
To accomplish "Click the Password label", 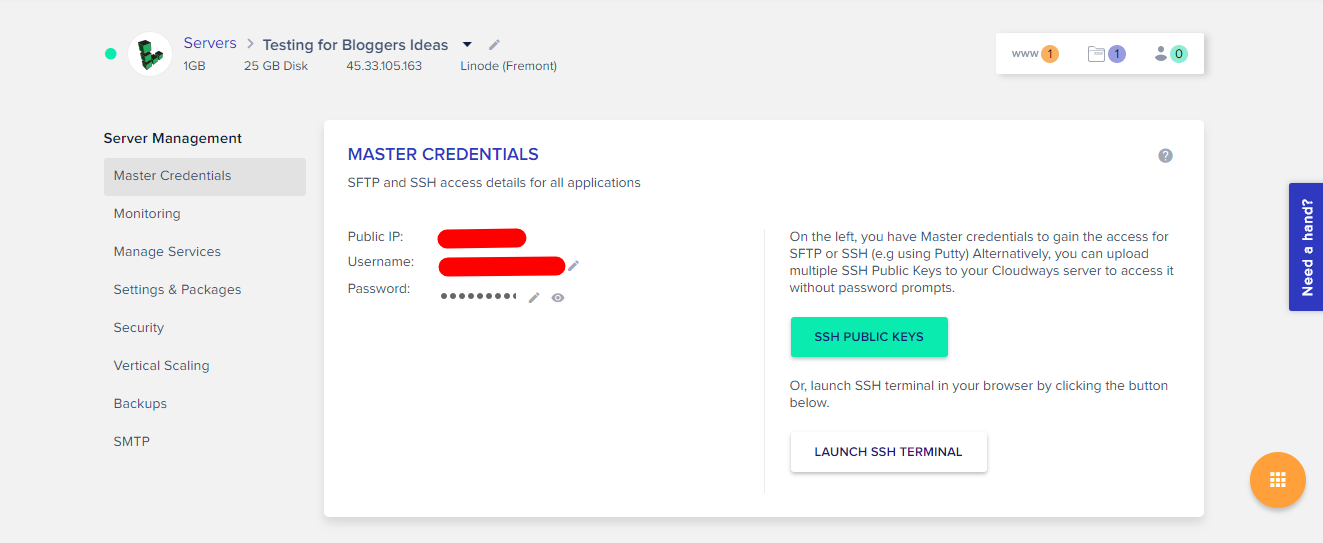I will 379,289.
